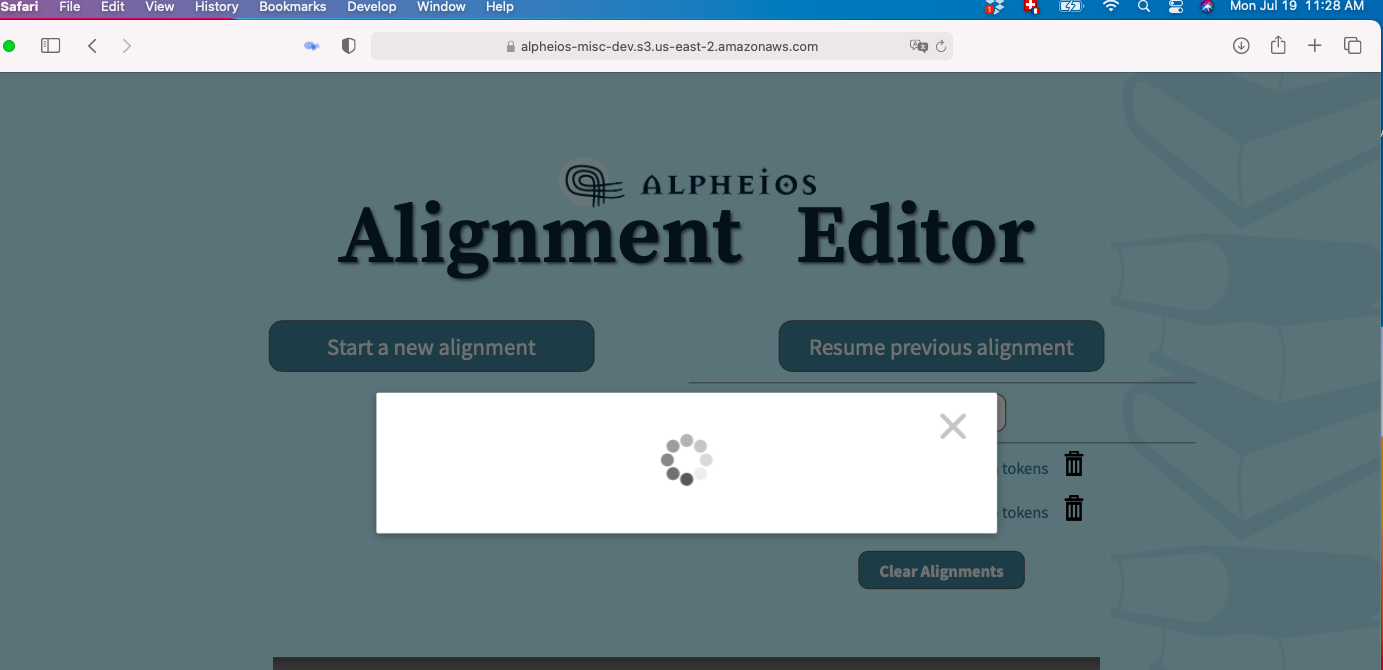The height and width of the screenshot is (670, 1383).
Task: Click the Share icon in the toolbar
Action: click(x=1277, y=45)
